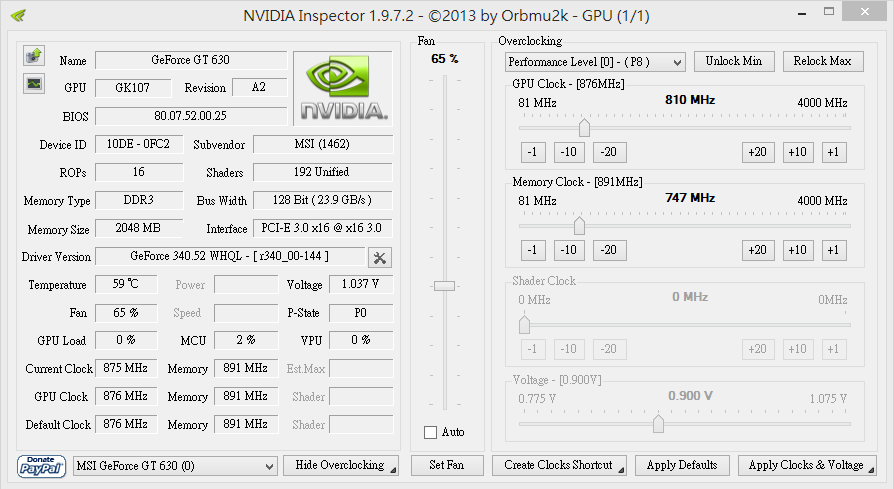
Task: Decrease Memory Clock by 1 MHz
Action: pos(533,250)
